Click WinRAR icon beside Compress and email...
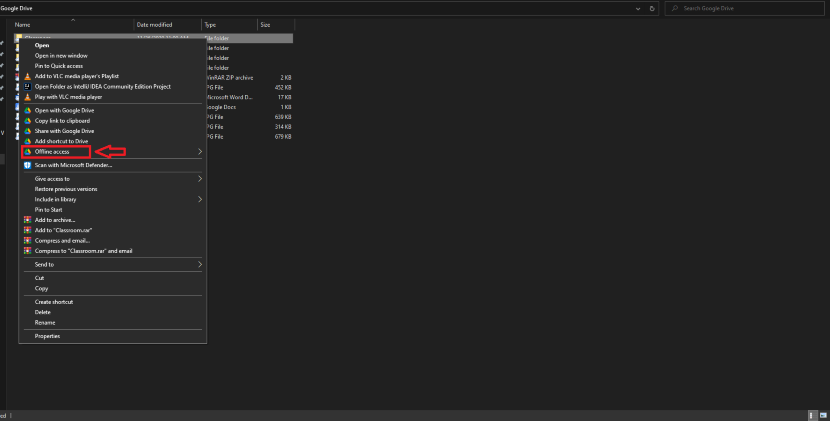830x421 pixels. click(x=28, y=240)
